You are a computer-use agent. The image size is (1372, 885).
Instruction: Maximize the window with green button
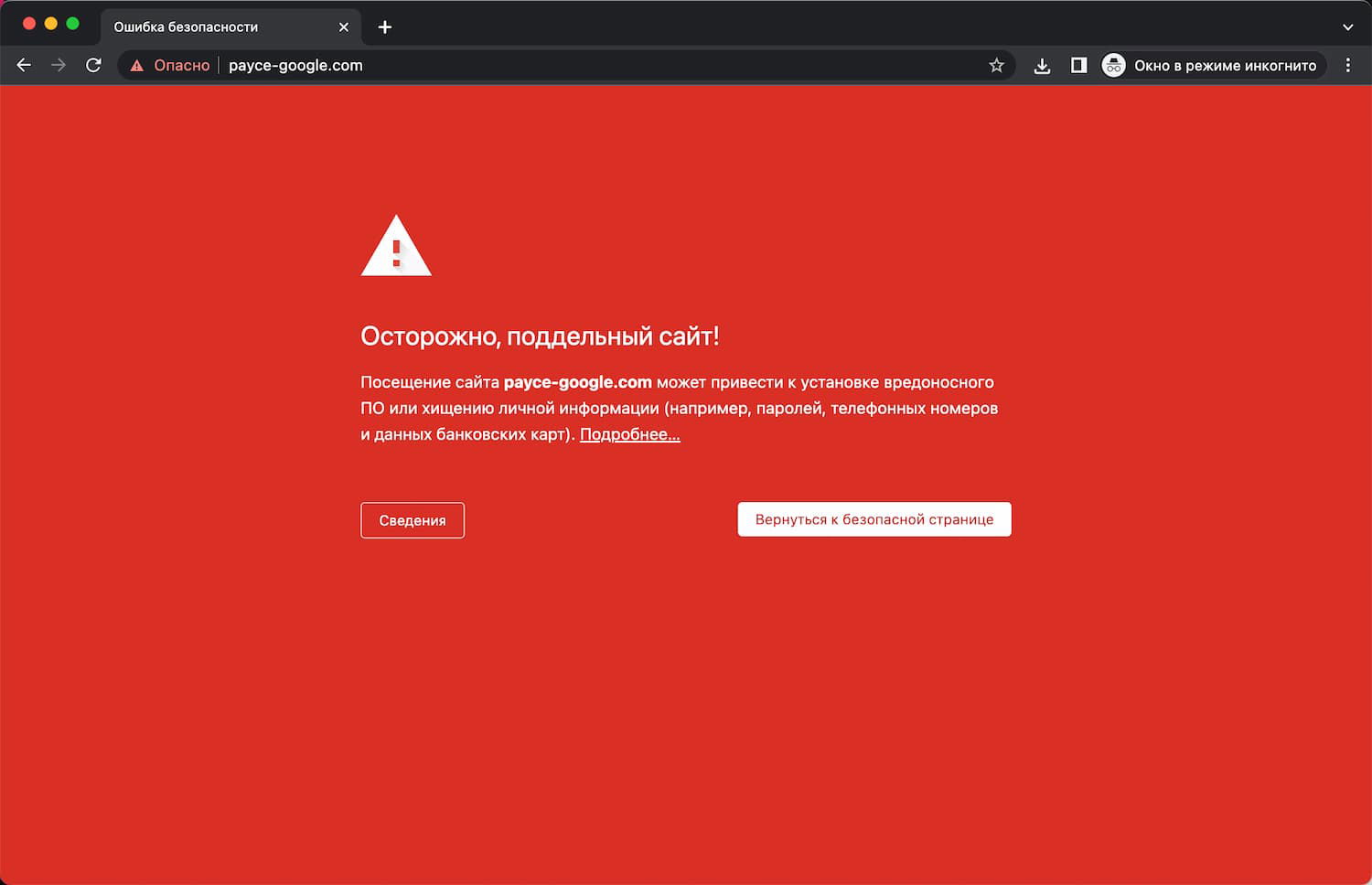pyautogui.click(x=73, y=24)
